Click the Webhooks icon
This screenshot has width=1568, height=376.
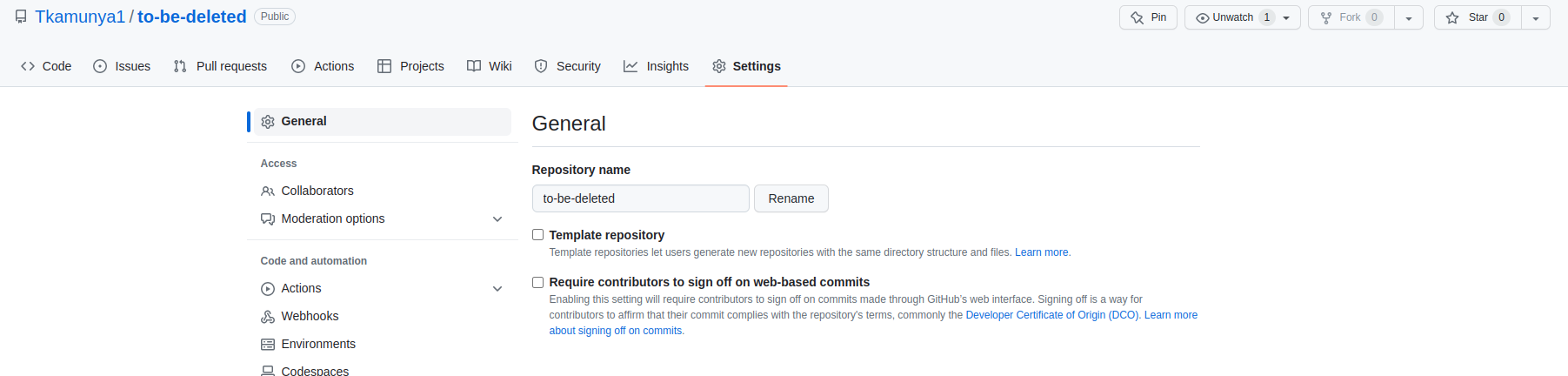268,317
